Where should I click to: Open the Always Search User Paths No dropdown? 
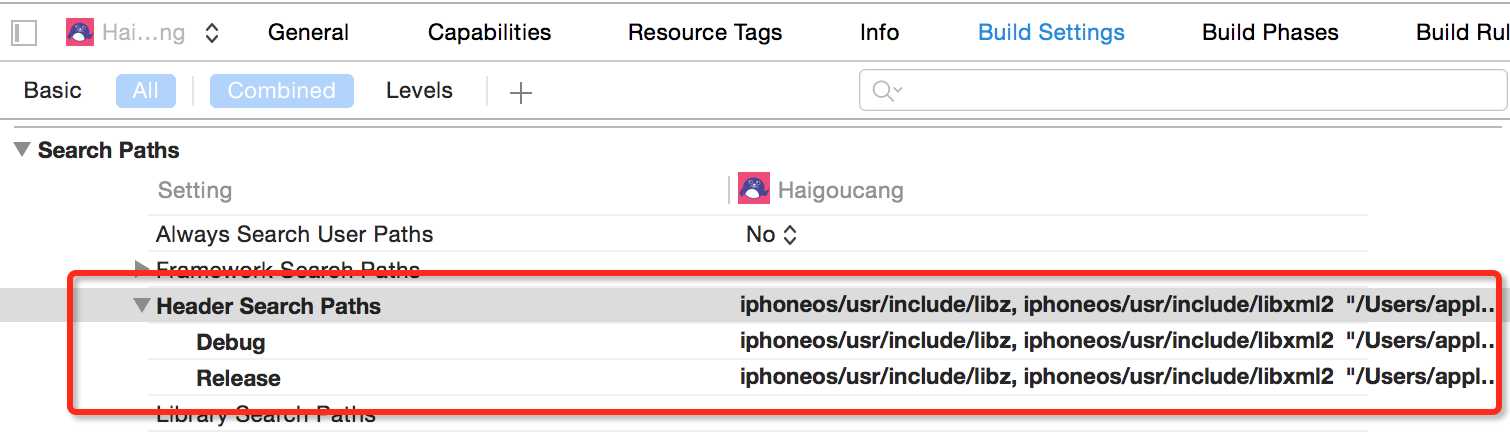click(771, 235)
